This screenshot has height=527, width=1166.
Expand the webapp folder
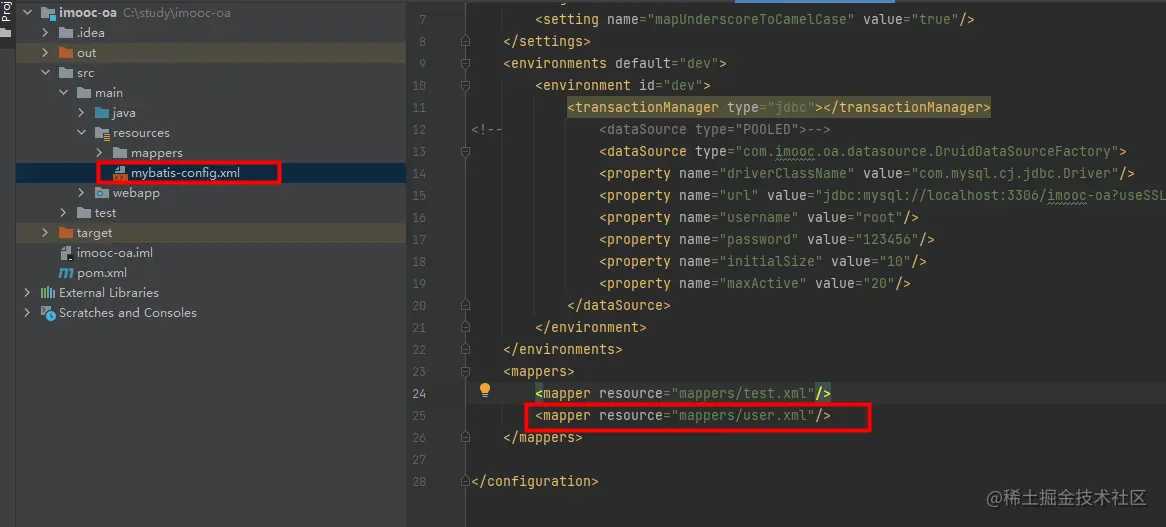pyautogui.click(x=82, y=193)
